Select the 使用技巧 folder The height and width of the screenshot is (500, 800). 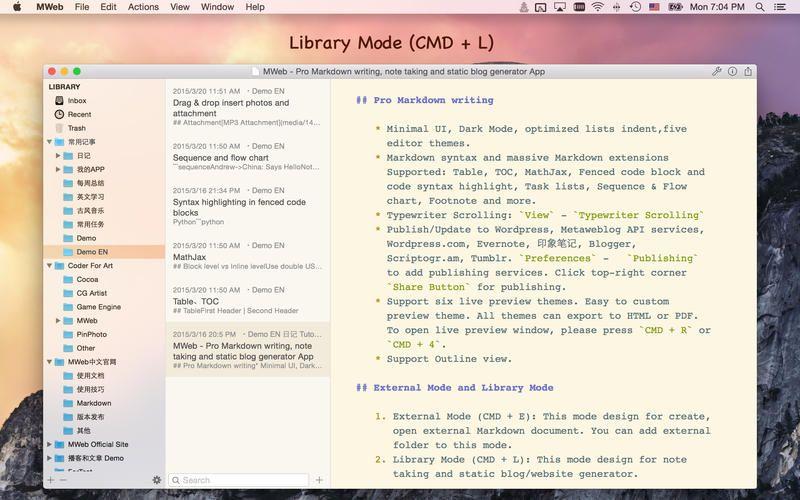coord(84,389)
